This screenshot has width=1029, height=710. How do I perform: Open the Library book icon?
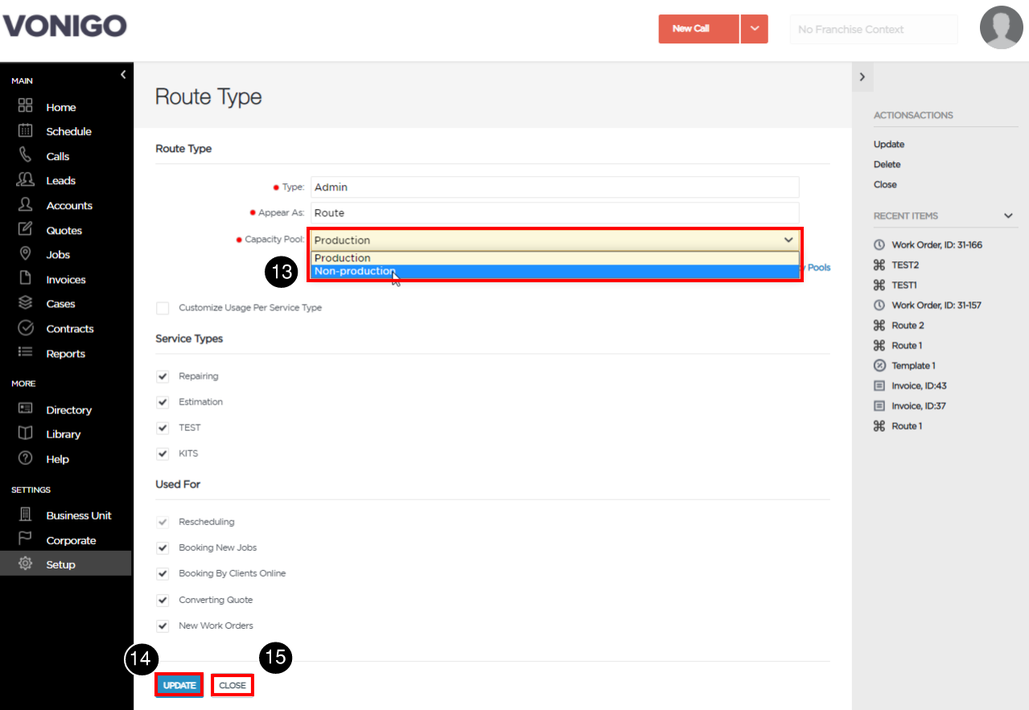click(x=25, y=433)
